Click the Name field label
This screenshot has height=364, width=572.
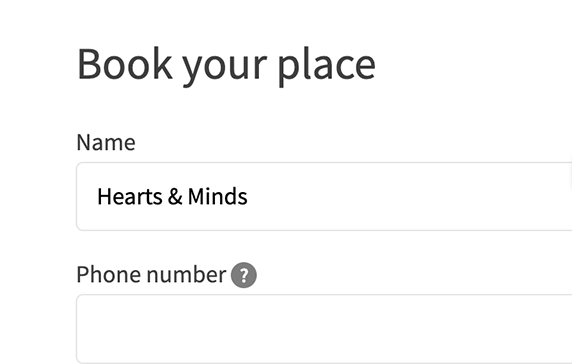coord(106,142)
